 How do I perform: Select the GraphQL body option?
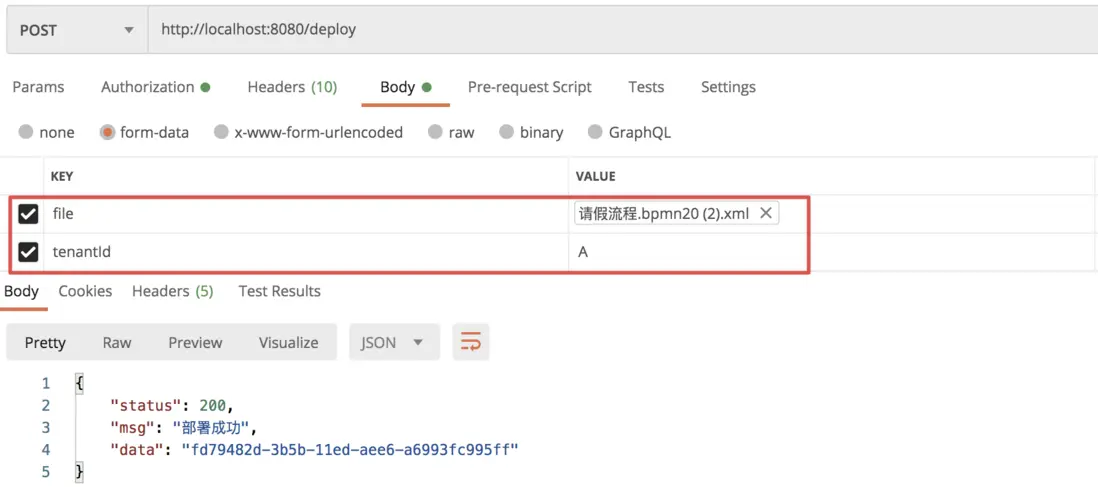(x=595, y=132)
